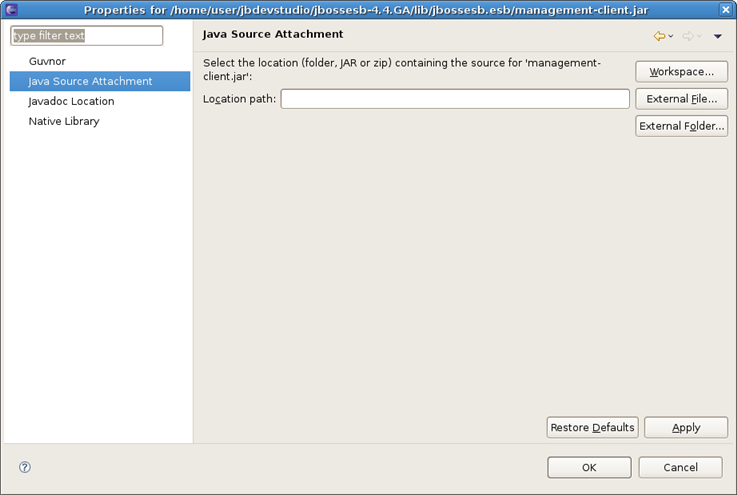Open the Javadoc Location page
The width and height of the screenshot is (737, 495).
[x=71, y=101]
